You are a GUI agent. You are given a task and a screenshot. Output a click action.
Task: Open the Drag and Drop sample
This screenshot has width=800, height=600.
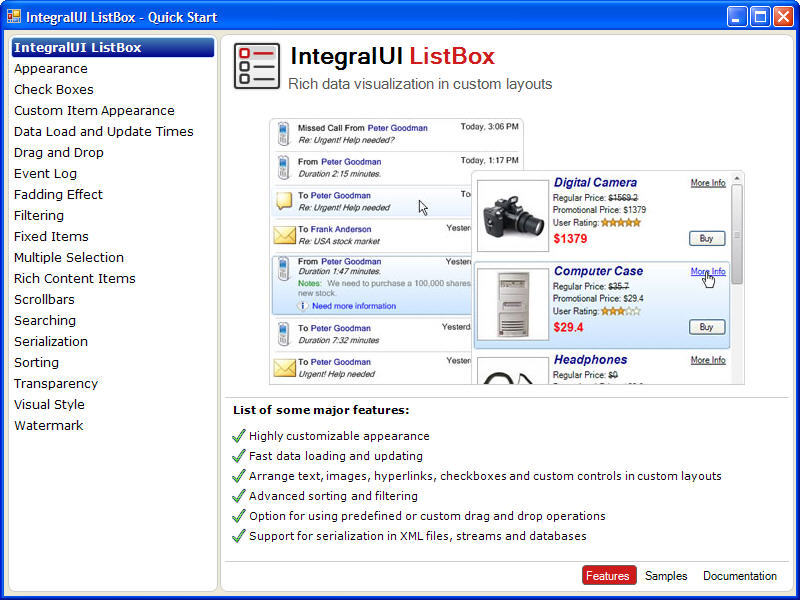click(x=59, y=152)
